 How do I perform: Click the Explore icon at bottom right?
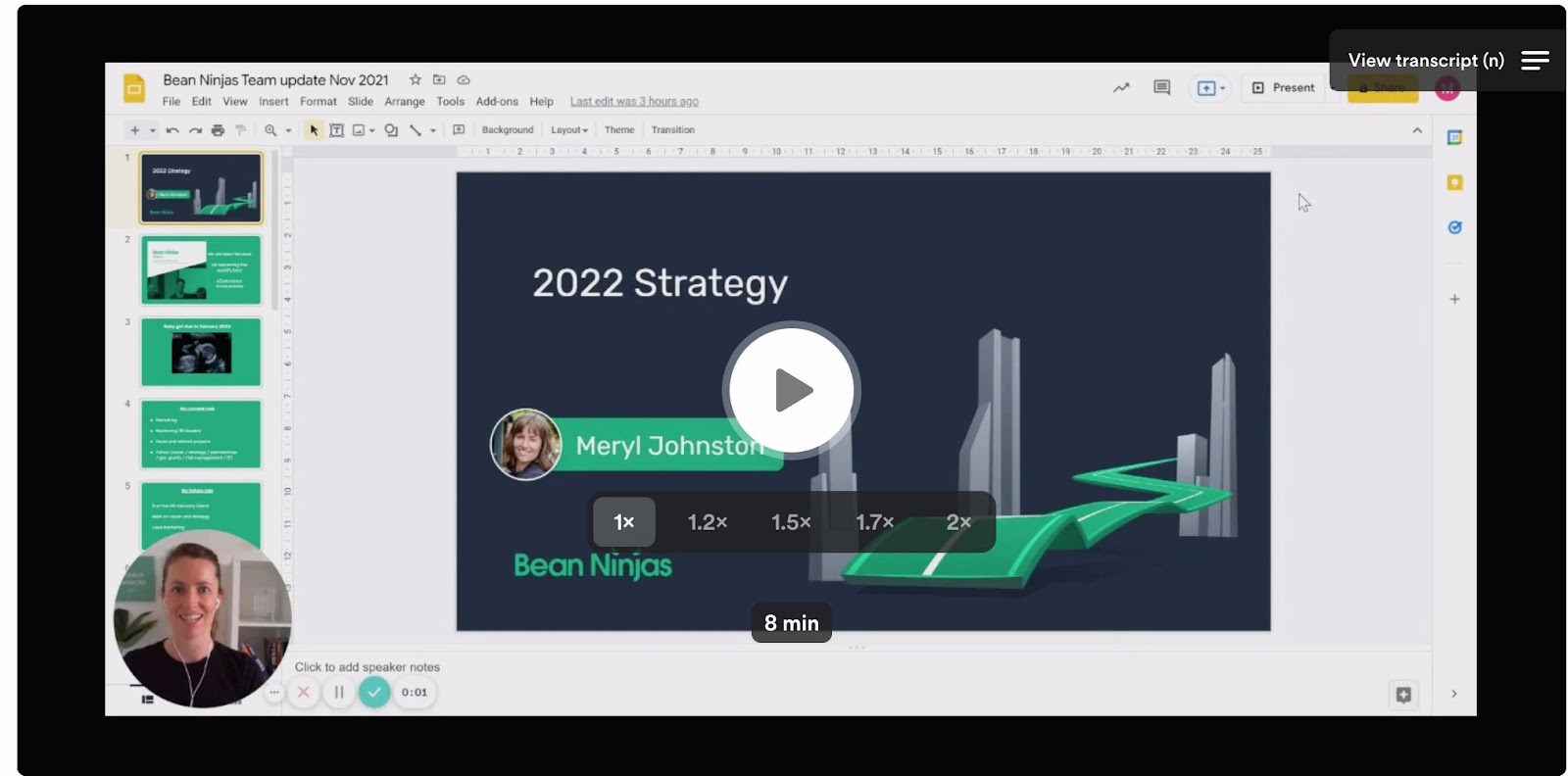coord(1403,695)
